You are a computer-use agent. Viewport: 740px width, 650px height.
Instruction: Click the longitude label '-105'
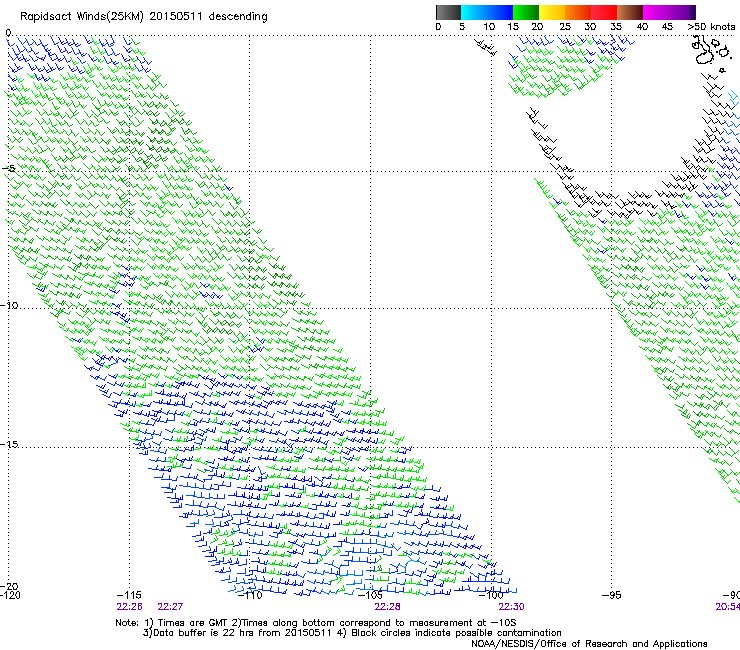coord(370,595)
